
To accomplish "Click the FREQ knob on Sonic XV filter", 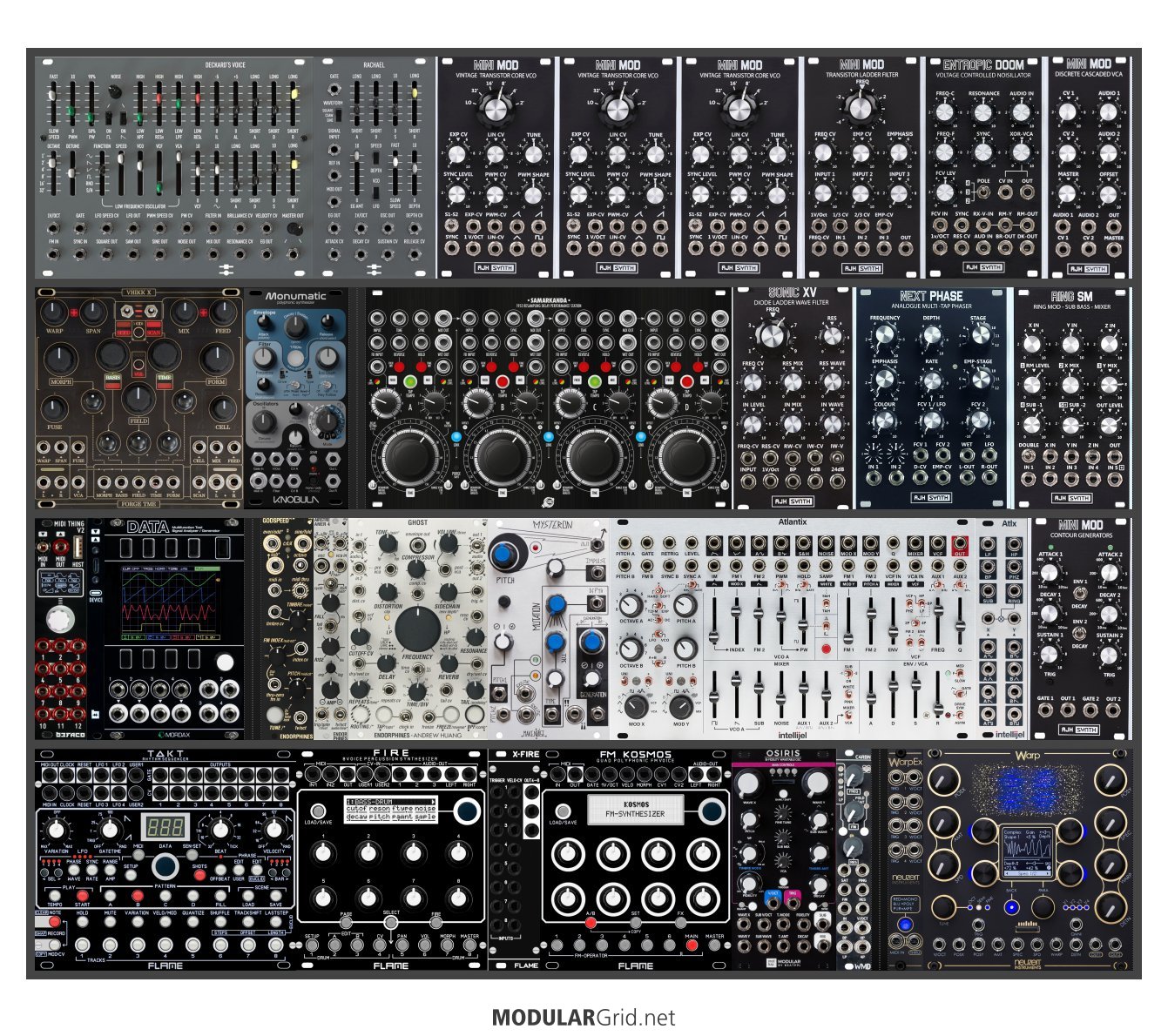I will point(772,335).
